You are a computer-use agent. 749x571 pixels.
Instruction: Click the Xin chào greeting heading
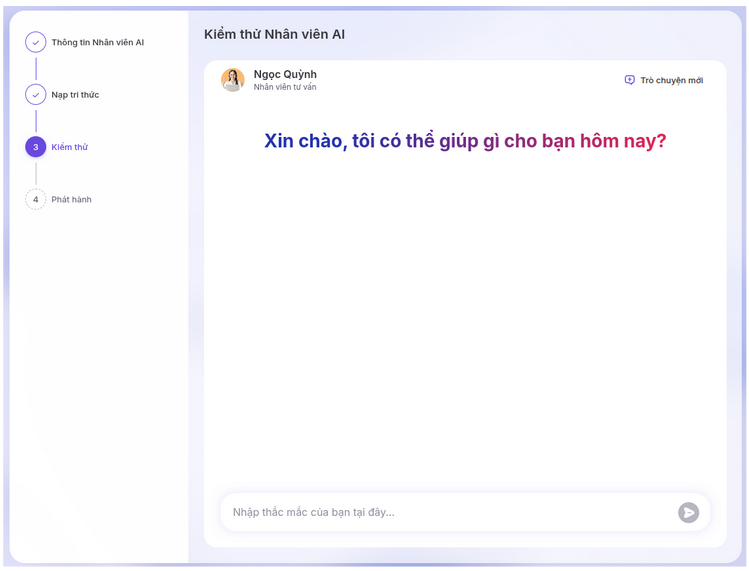(x=465, y=141)
